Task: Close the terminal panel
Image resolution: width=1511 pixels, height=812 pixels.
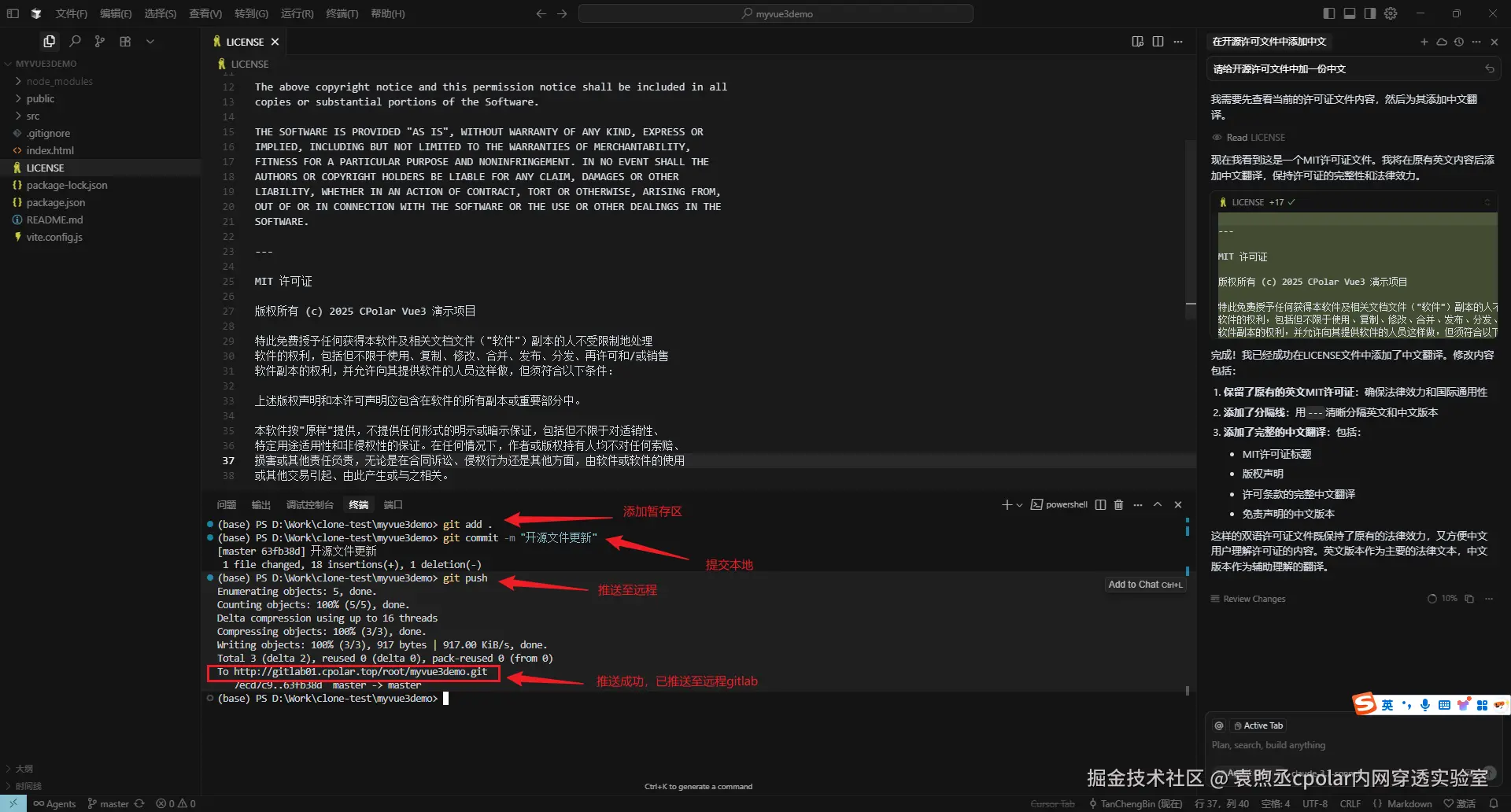Action: pyautogui.click(x=1178, y=504)
